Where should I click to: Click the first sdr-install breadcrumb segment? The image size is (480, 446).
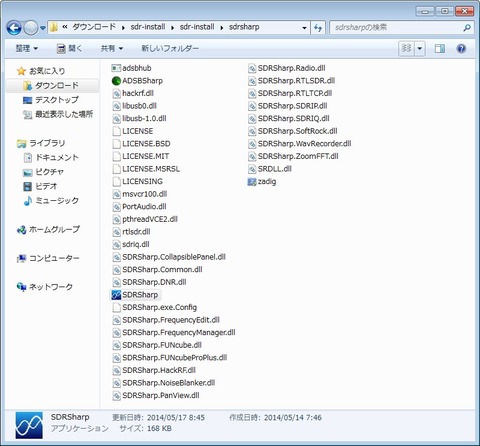click(x=148, y=27)
